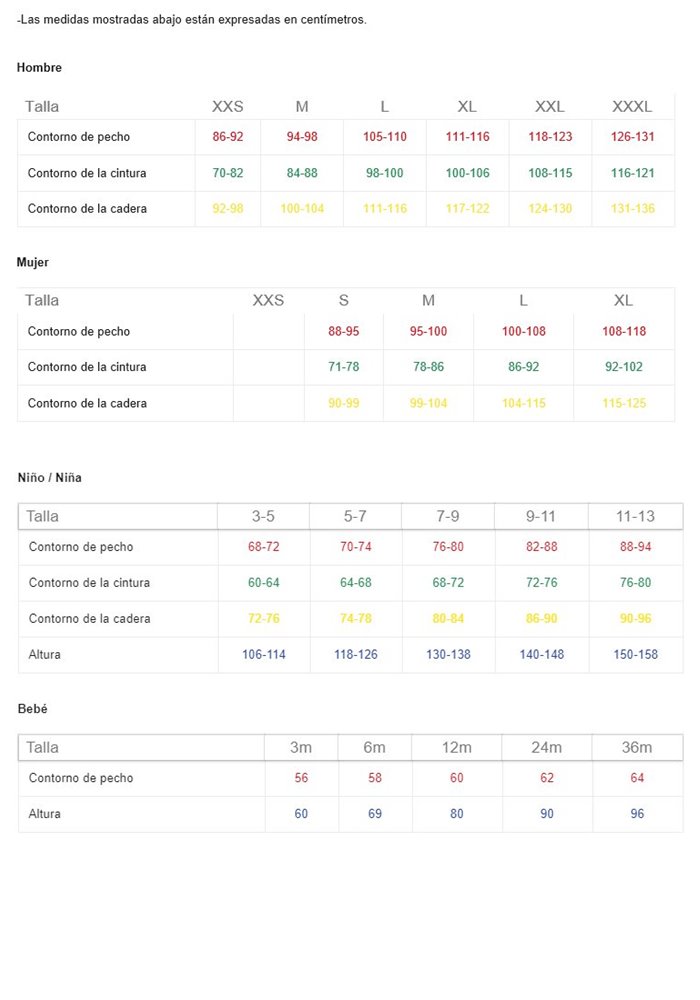Image resolution: width=700 pixels, height=1000 pixels.
Task: Select children's chest value 68-72 for ages 3-5
Action: pyautogui.click(x=264, y=547)
